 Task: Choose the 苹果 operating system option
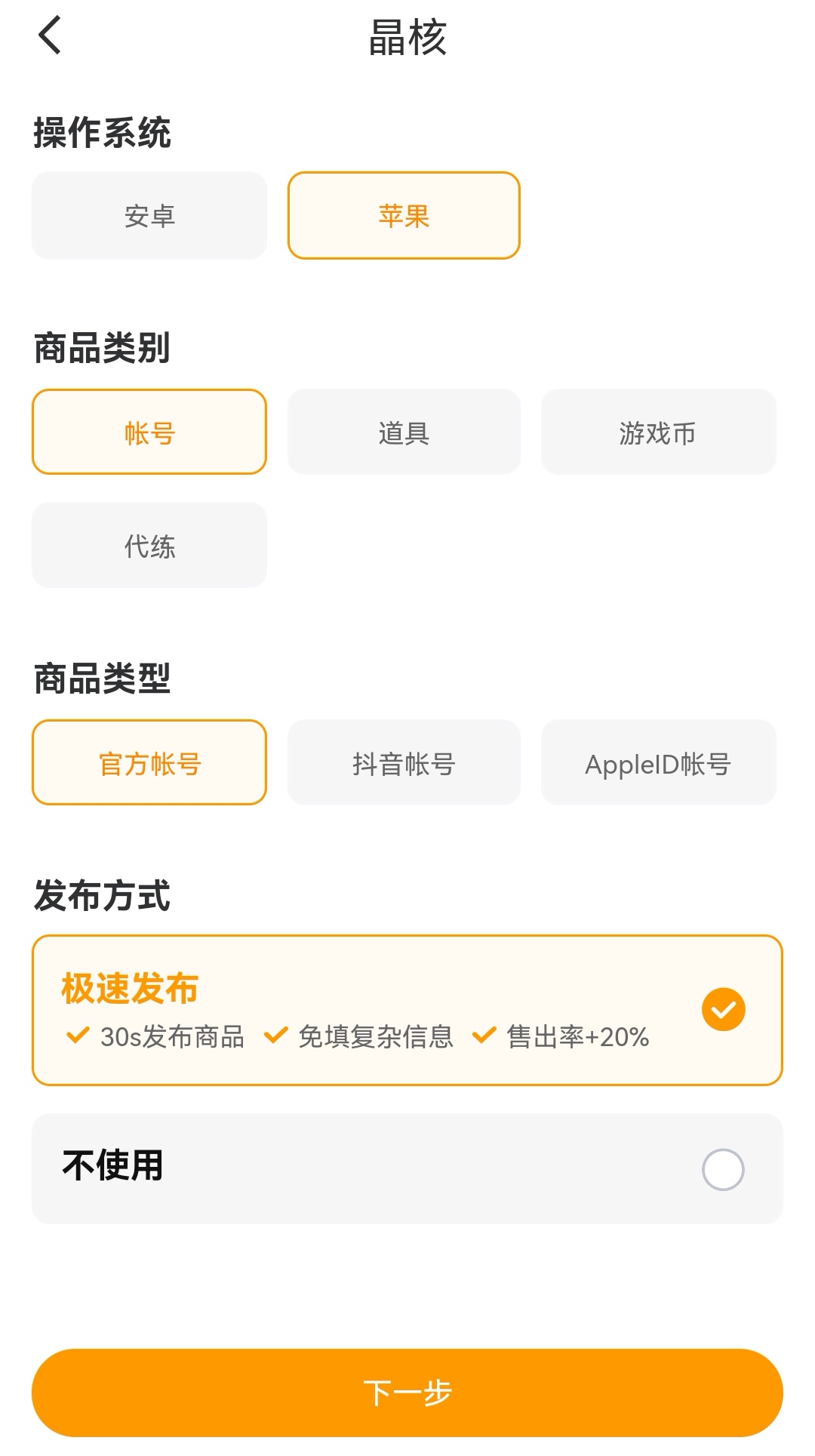[404, 216]
